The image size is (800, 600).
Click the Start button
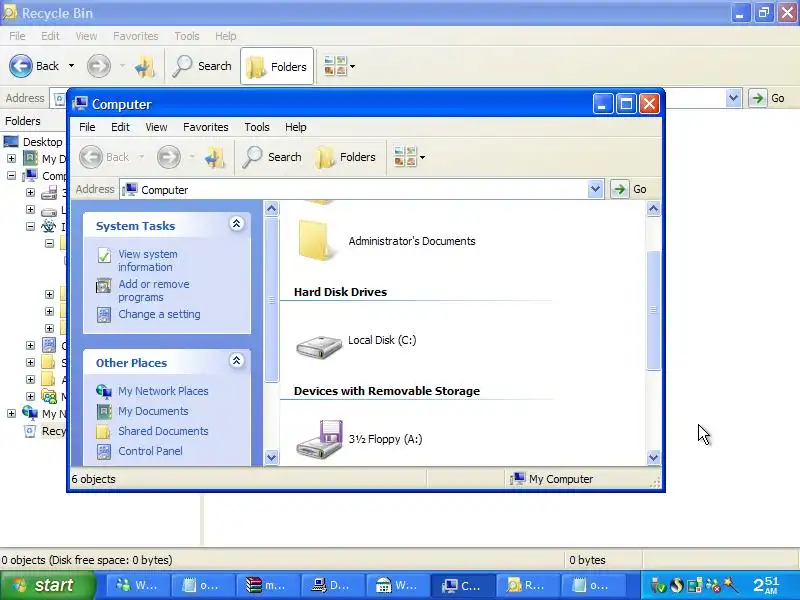tap(47, 585)
